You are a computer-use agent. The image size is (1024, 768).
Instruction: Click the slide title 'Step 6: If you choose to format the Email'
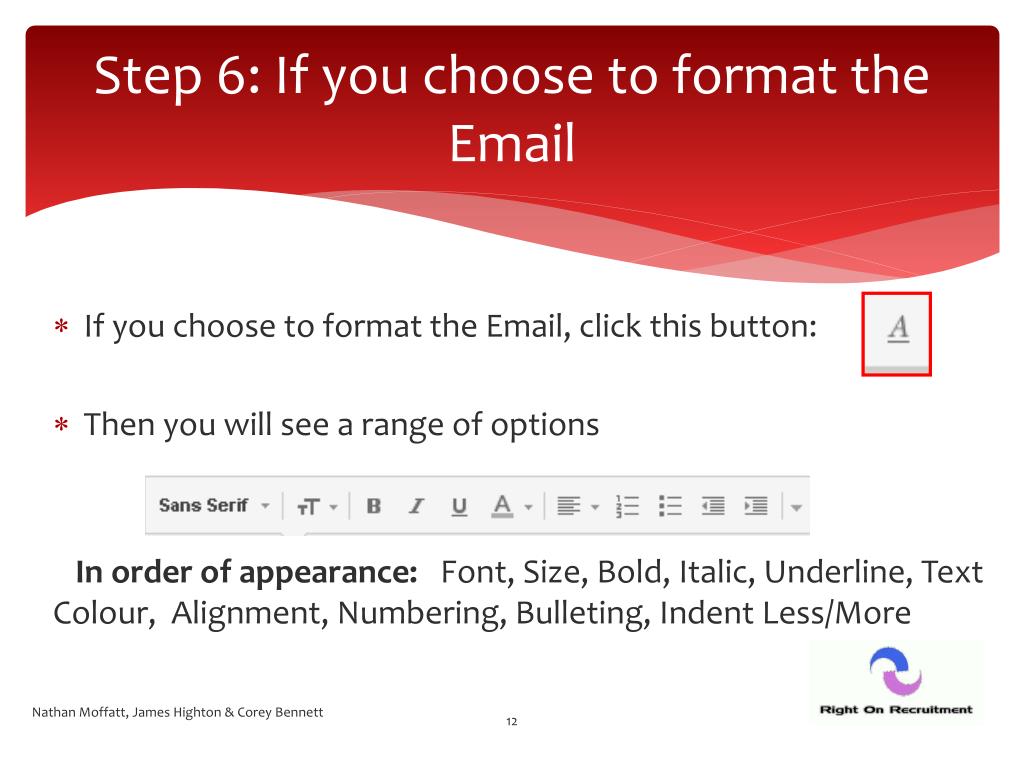tap(512, 108)
